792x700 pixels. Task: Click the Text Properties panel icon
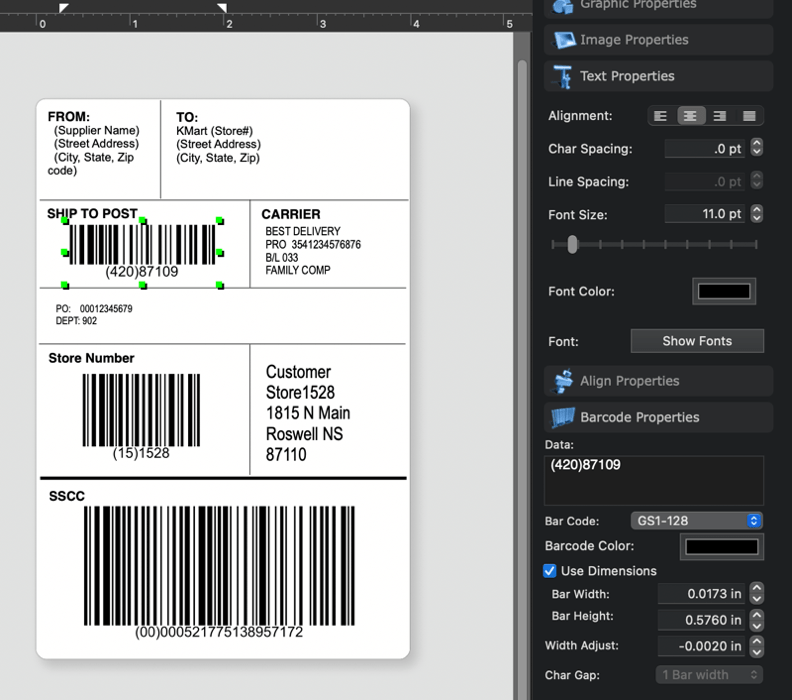point(562,76)
